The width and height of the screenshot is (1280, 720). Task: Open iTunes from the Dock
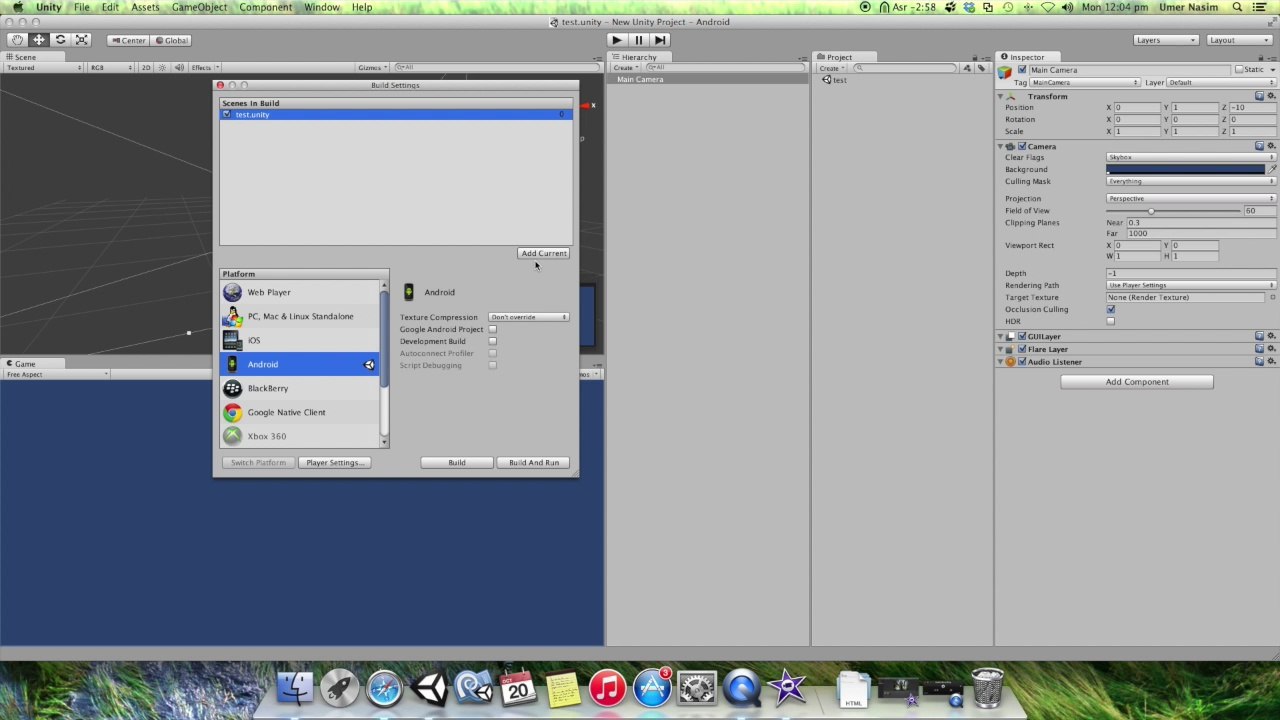(x=607, y=688)
